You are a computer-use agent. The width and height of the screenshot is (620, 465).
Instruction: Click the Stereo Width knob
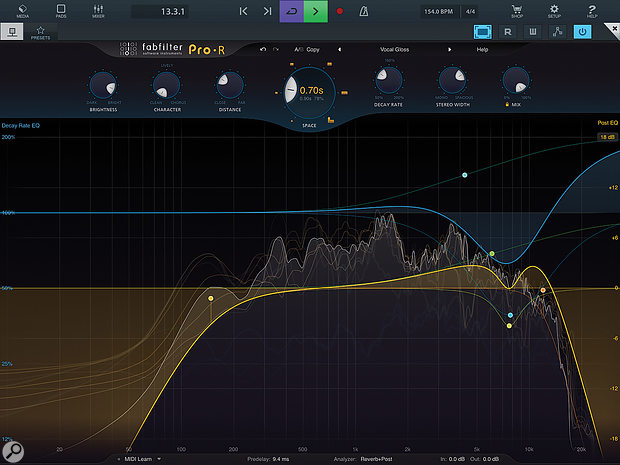click(452, 80)
